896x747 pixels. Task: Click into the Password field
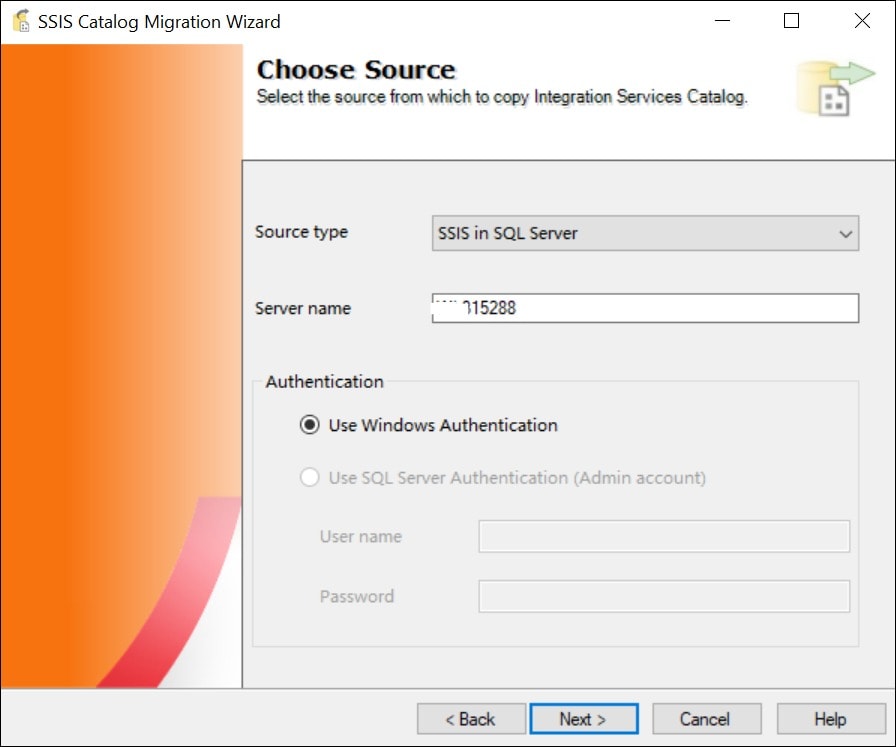pyautogui.click(x=664, y=597)
